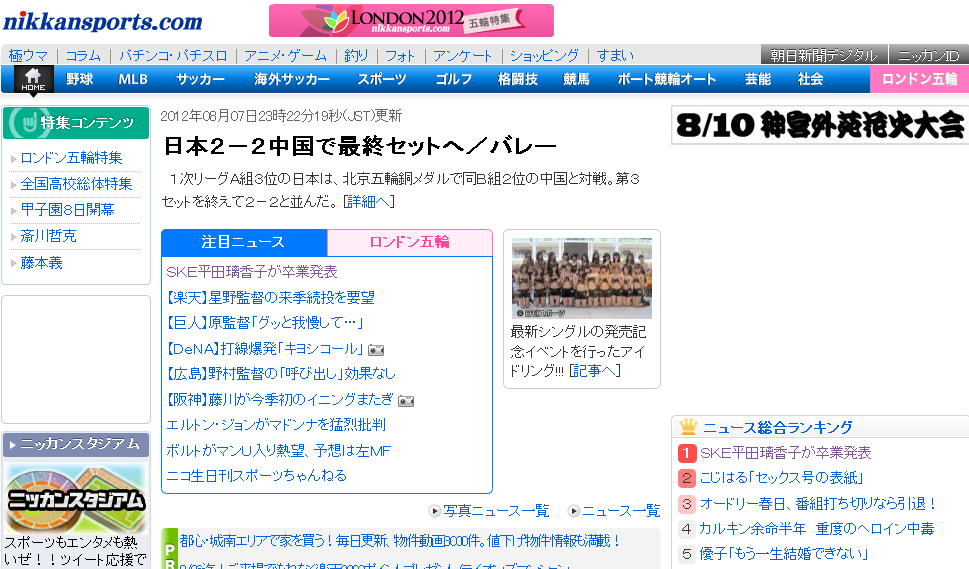
Task: Open ニッカンスタジアム sidebar header
Action: tap(76, 444)
